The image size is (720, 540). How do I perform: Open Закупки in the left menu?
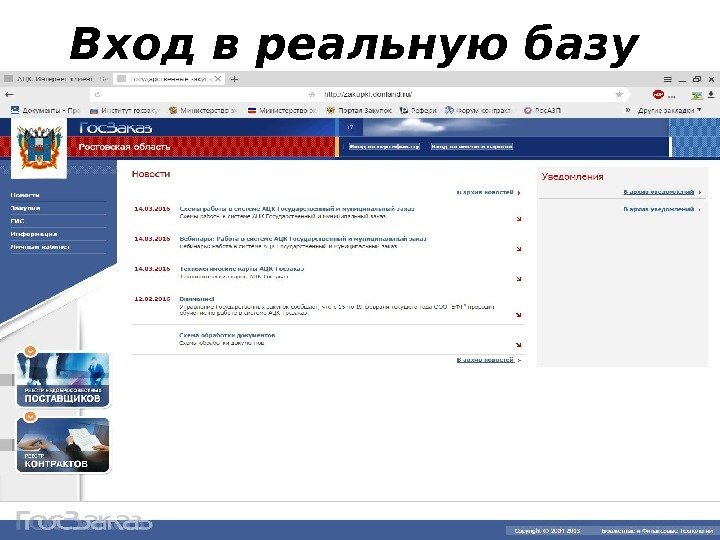[x=25, y=208]
